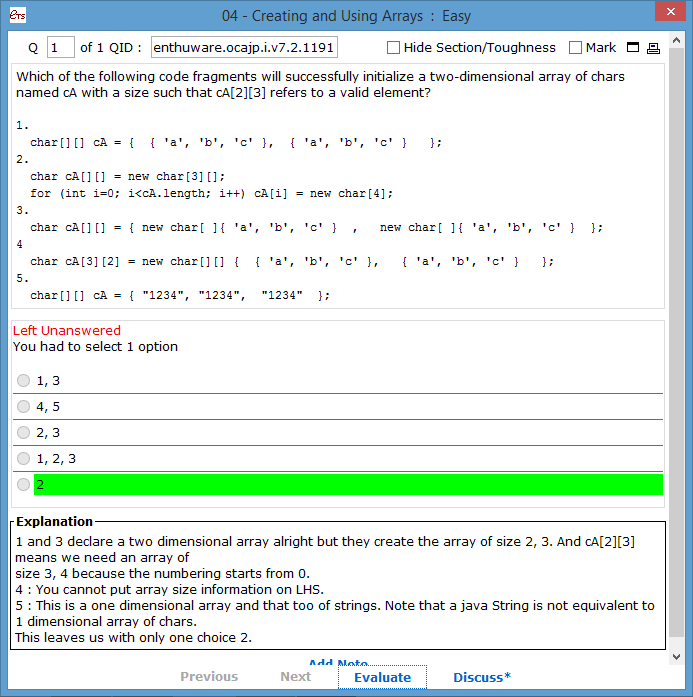The height and width of the screenshot is (697, 693).
Task: Click the ETS app logo icon
Action: [x=15, y=16]
